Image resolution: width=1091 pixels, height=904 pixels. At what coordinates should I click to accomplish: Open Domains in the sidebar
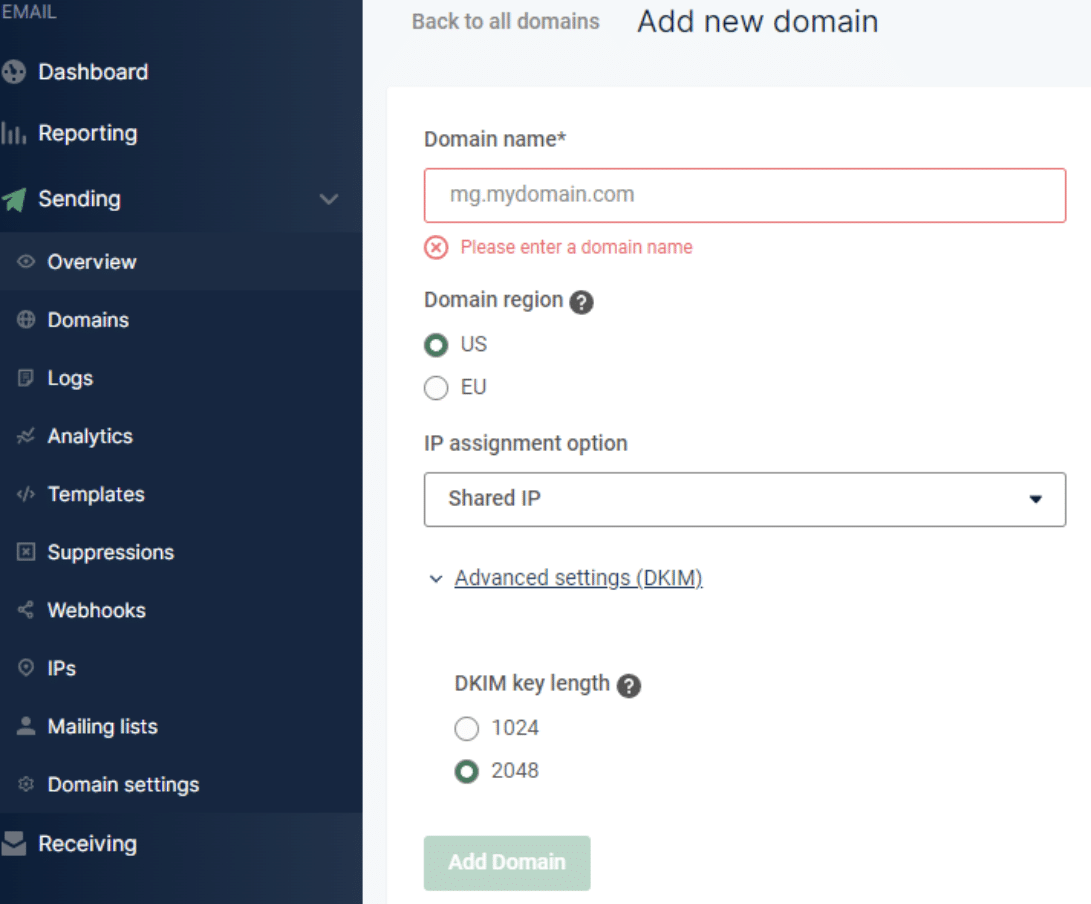tap(88, 320)
